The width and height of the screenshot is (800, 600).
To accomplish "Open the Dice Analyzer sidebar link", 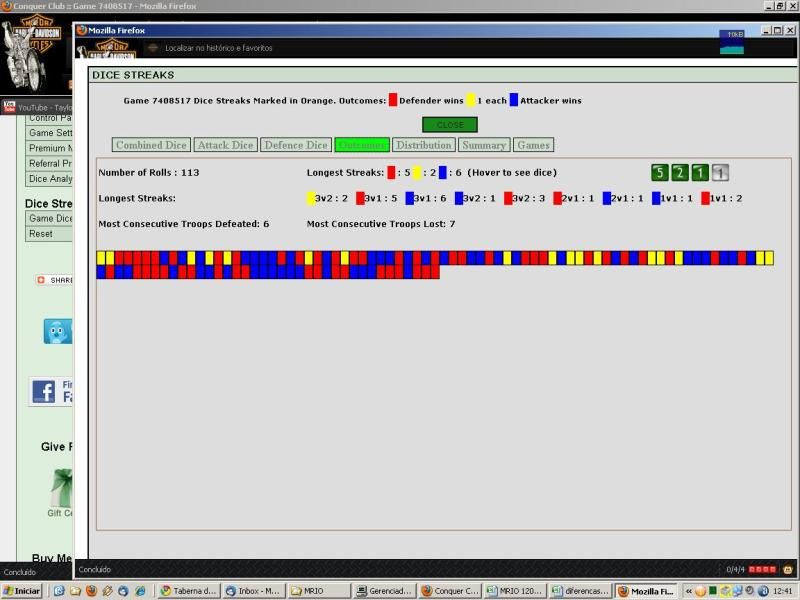I will click(49, 179).
